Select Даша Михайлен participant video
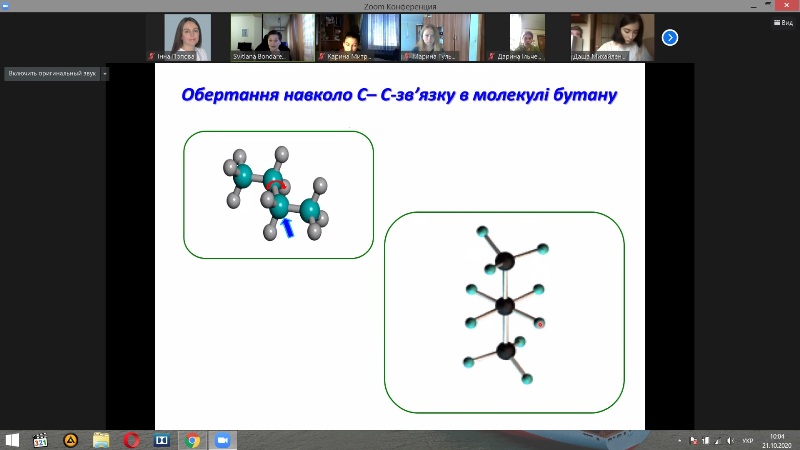This screenshot has width=800, height=450. point(612,38)
